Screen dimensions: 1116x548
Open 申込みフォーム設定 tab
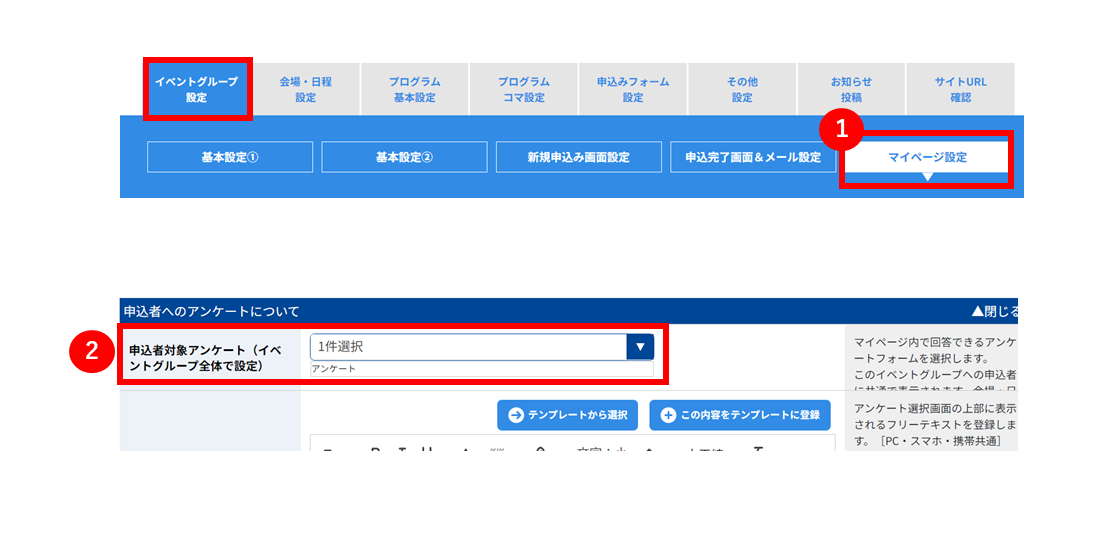click(633, 89)
